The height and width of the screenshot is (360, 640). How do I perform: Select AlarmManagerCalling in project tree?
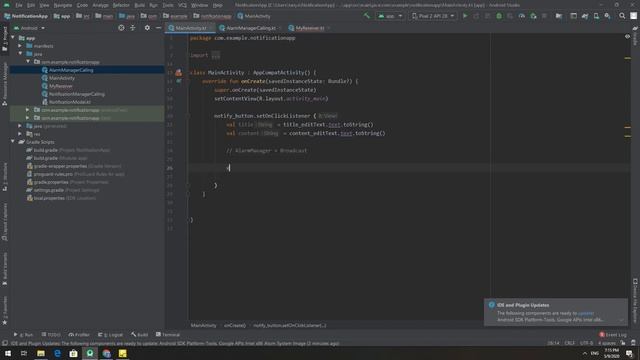click(x=71, y=70)
